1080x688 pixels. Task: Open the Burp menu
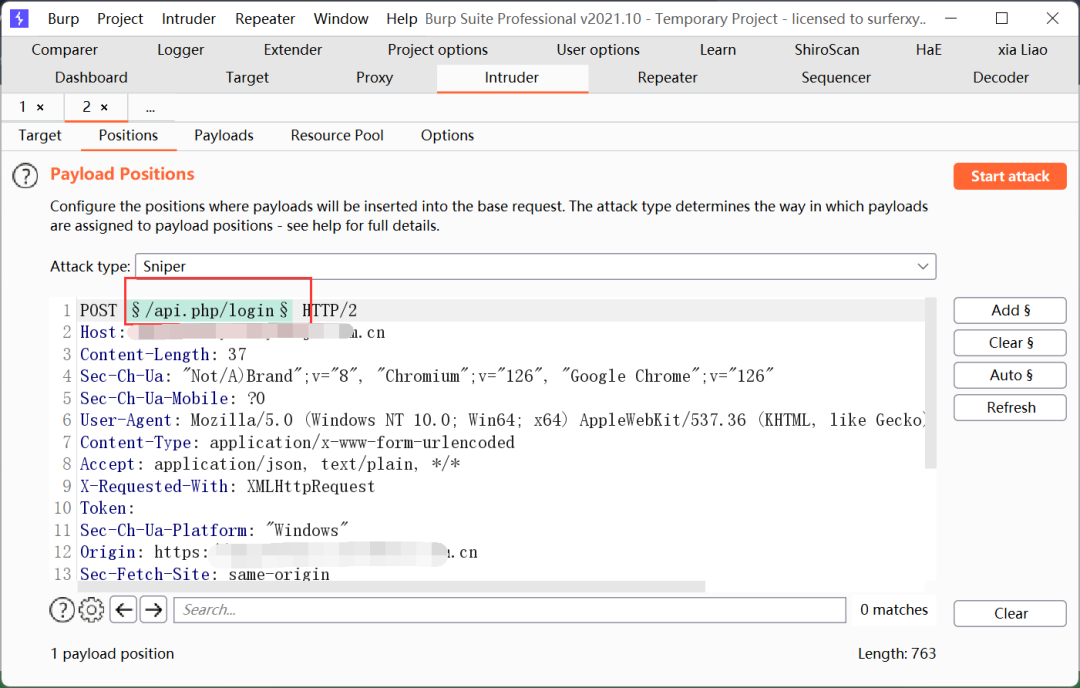[x=63, y=19]
